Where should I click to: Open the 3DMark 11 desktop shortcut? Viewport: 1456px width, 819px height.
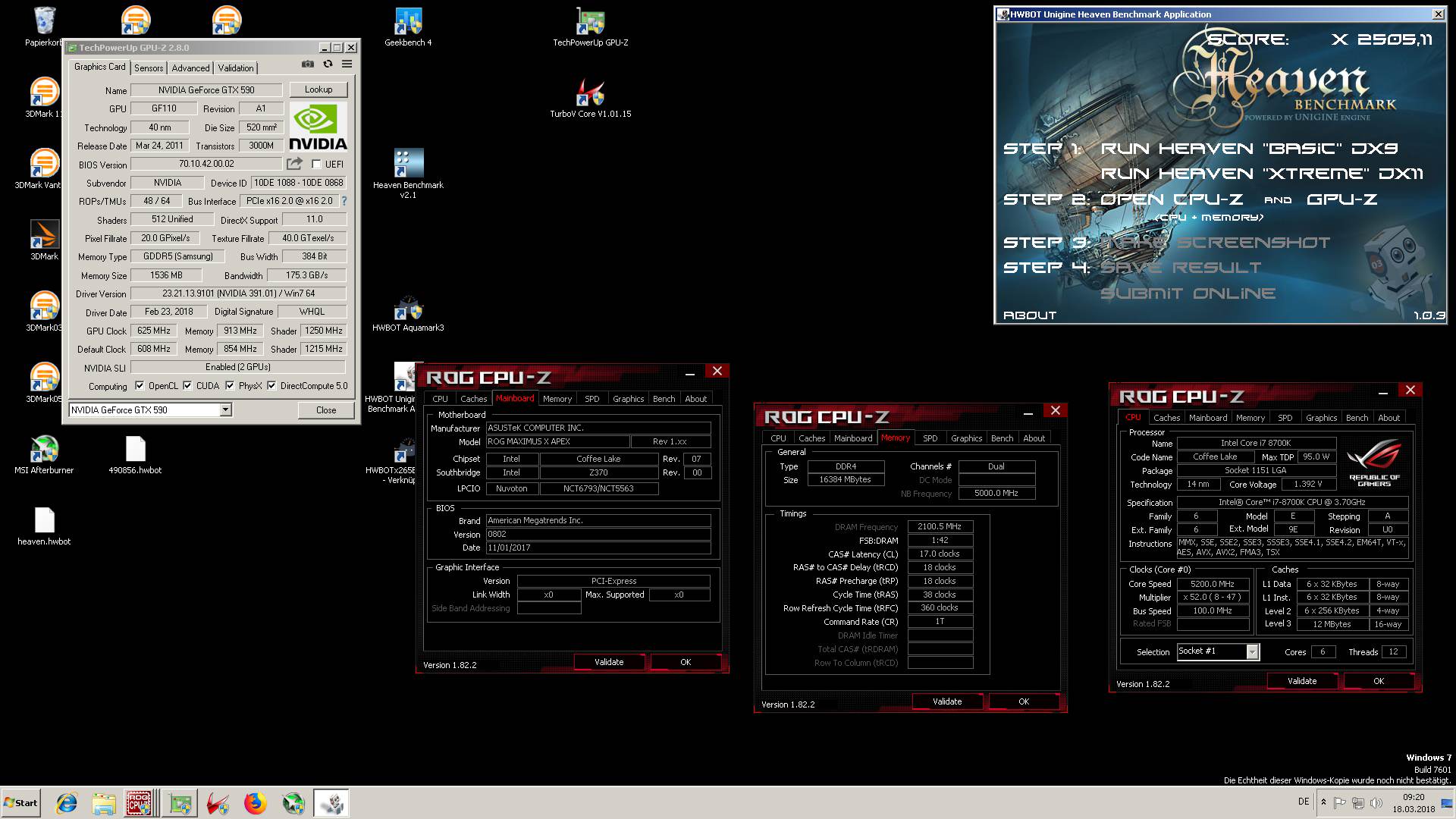[44, 99]
